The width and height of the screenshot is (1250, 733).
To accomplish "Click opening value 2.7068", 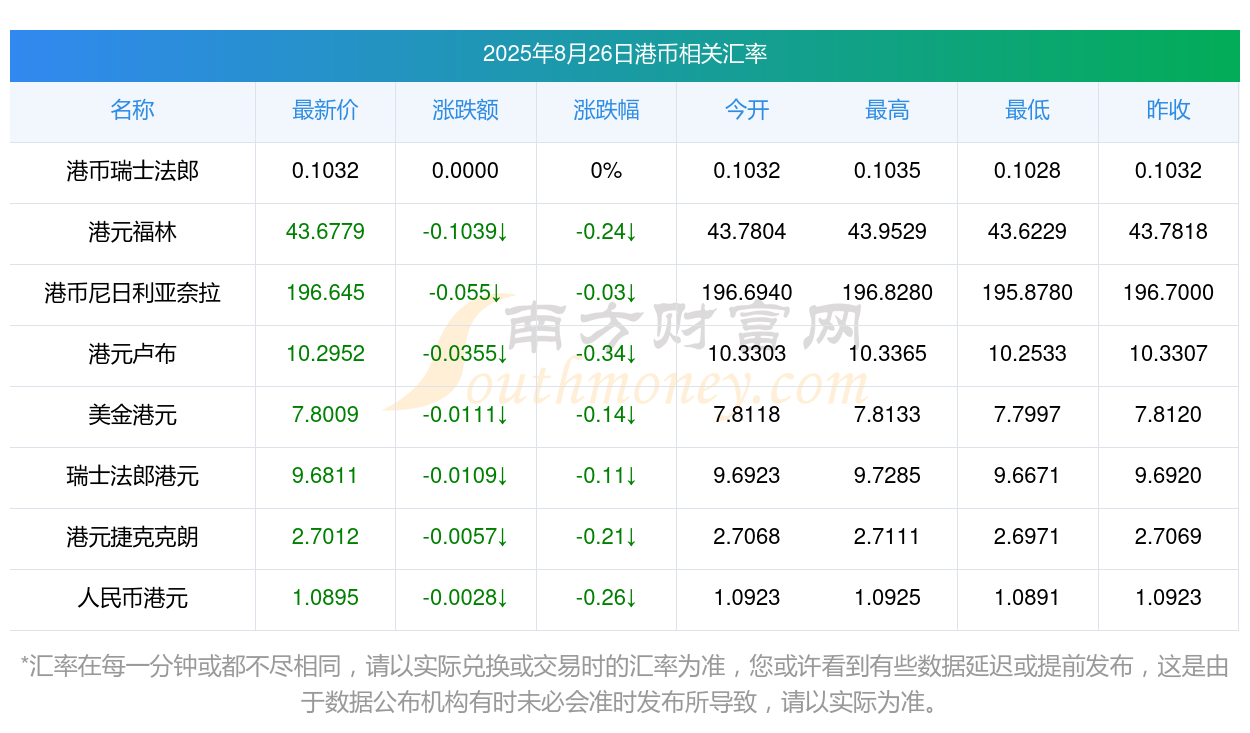I will 747,537.
